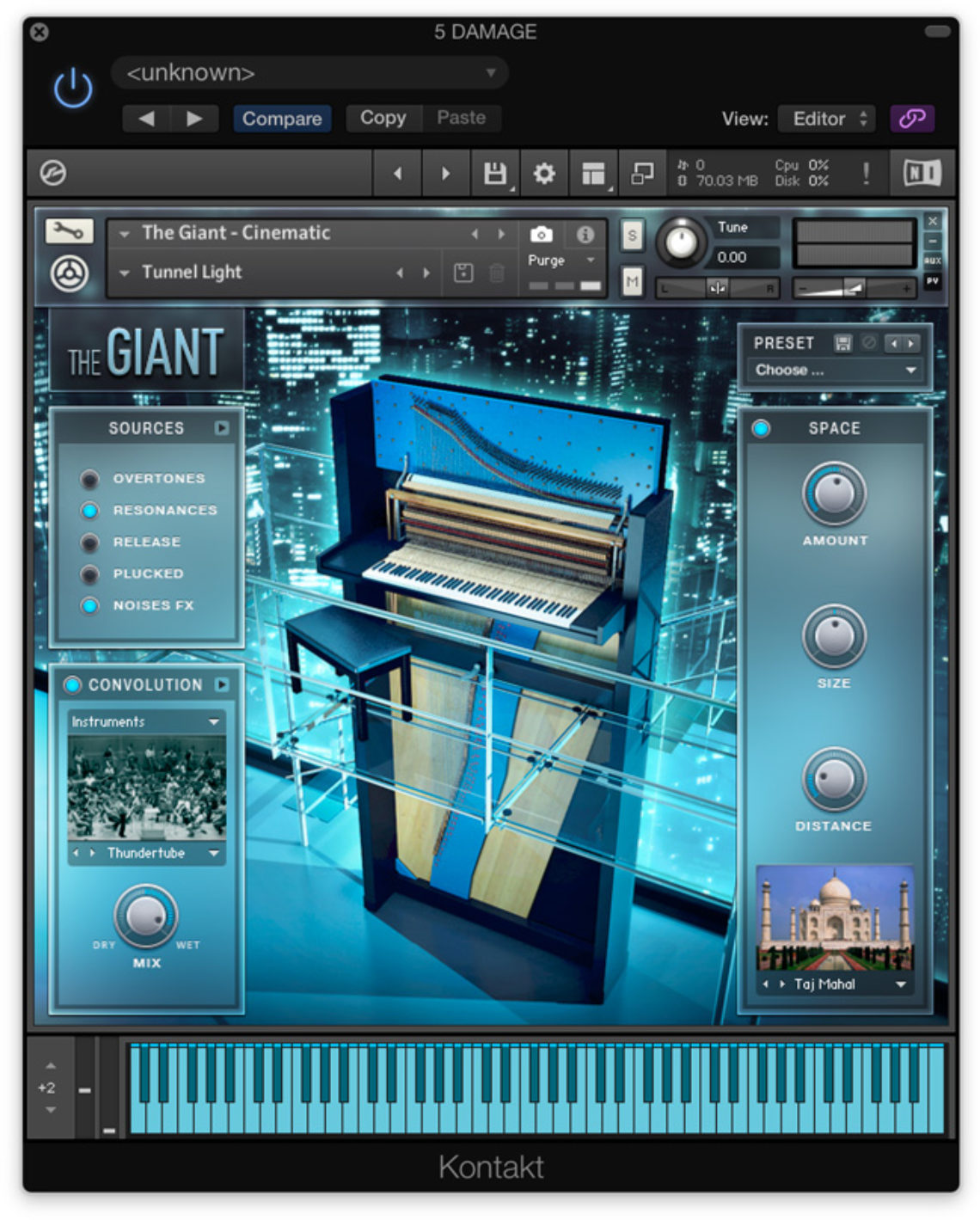The height and width of the screenshot is (1220, 980).
Task: Open The Giant - Cinematic instrument menu
Action: [236, 233]
